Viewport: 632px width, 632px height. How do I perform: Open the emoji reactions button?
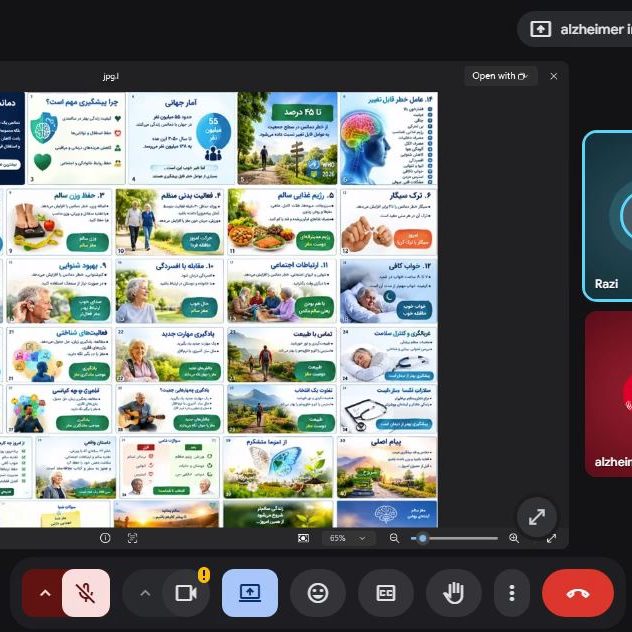click(x=318, y=593)
